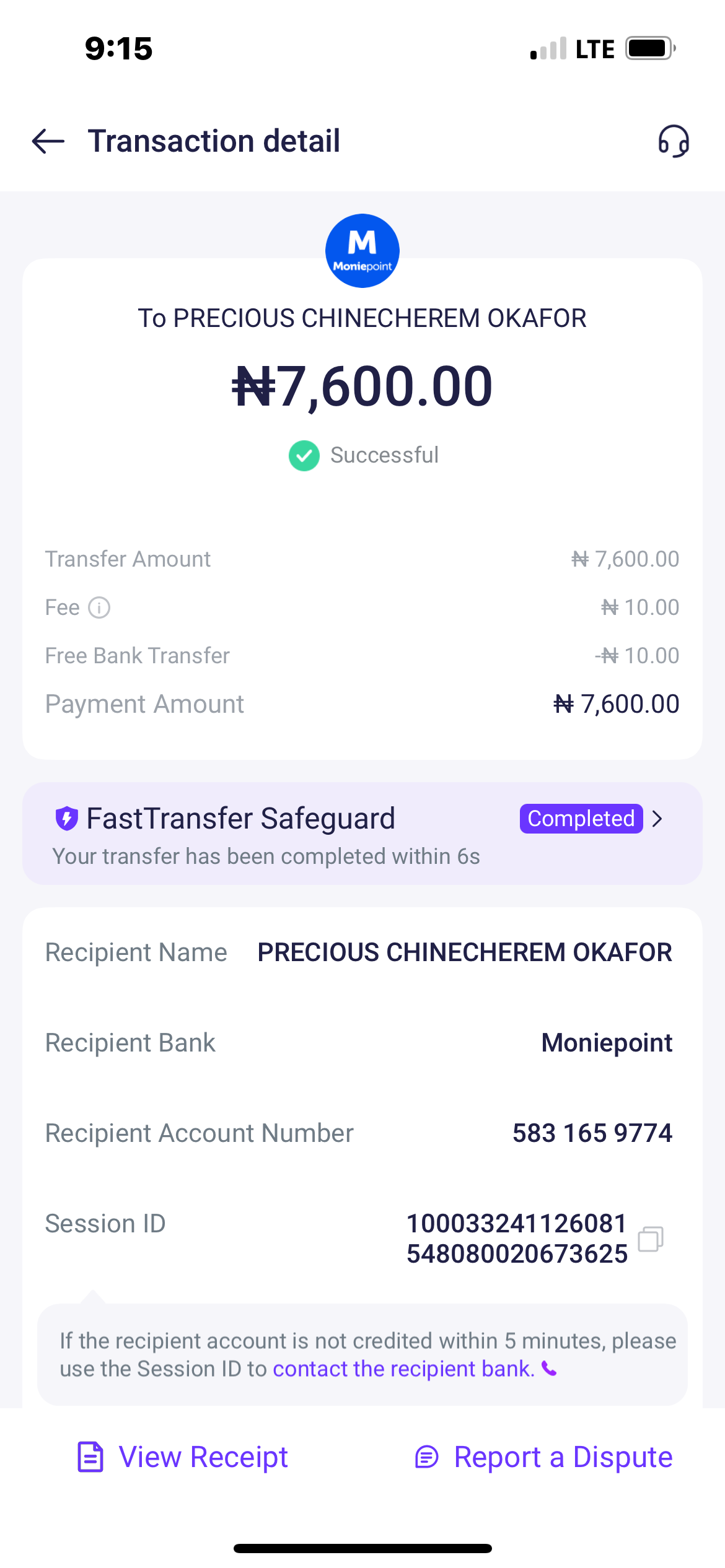The image size is (725, 1568).
Task: Tap the Recipient Account Number value
Action: tap(592, 1133)
